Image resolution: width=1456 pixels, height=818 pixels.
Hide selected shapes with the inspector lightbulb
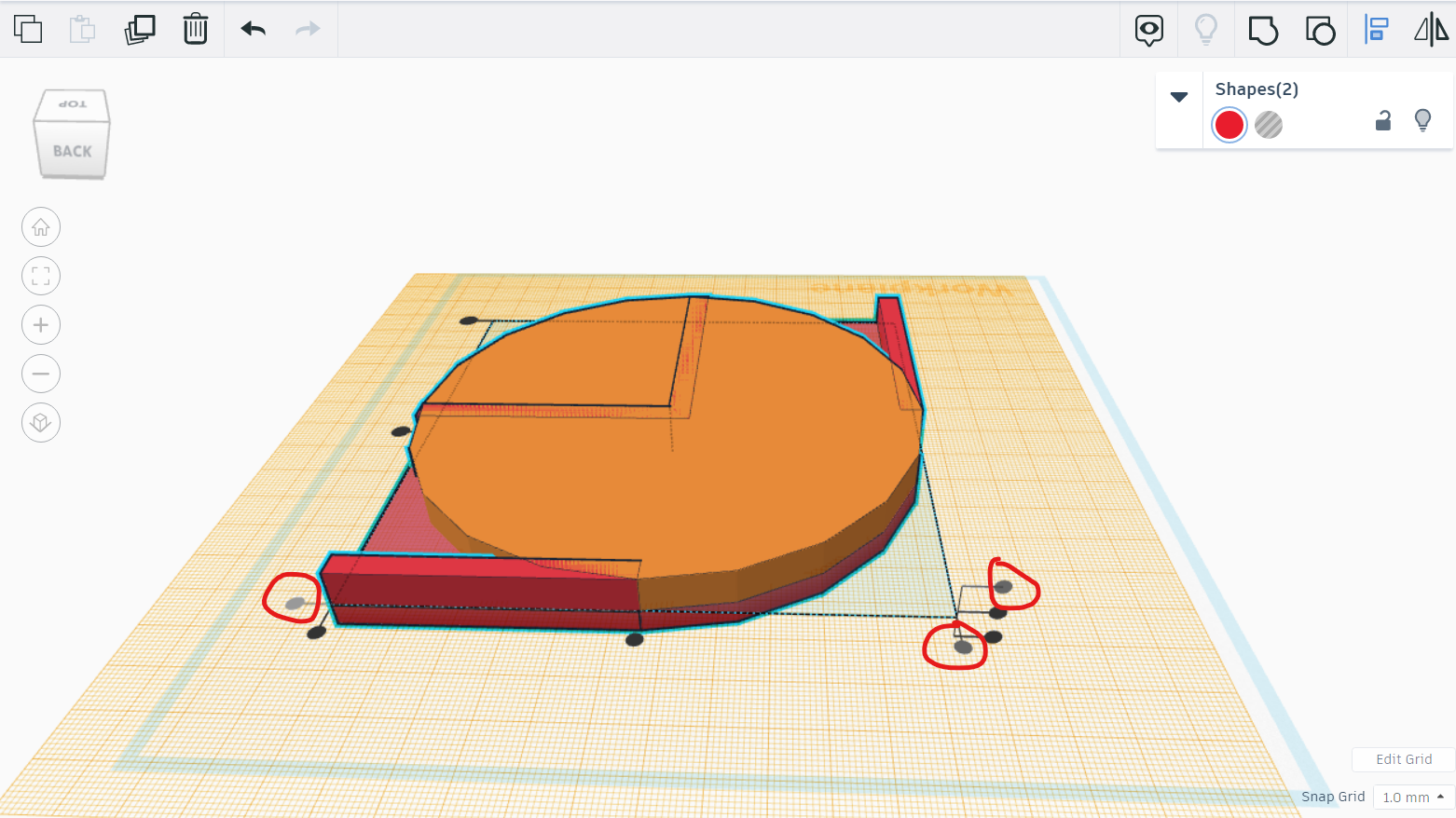[1422, 120]
